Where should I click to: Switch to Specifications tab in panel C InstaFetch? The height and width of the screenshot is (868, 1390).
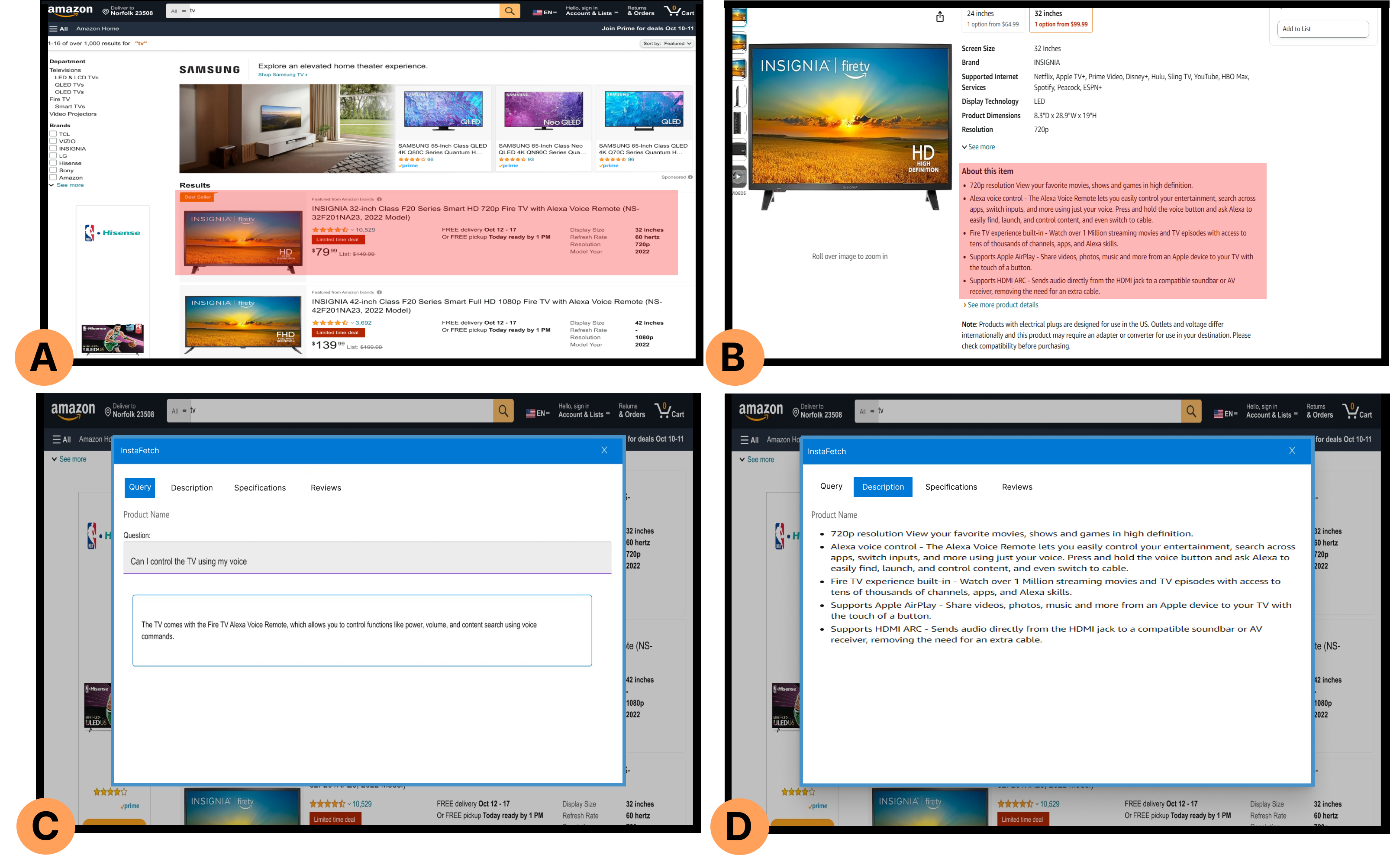(x=259, y=488)
